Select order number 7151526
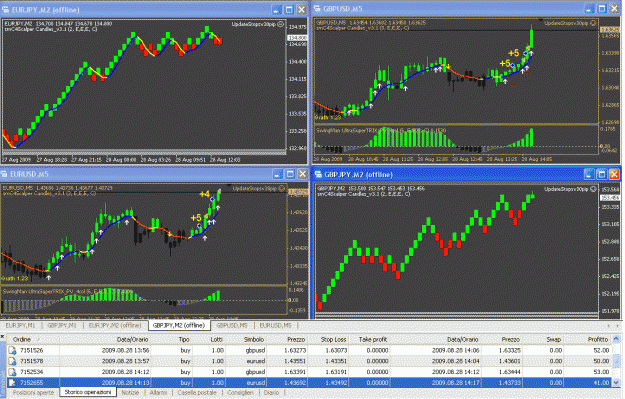This screenshot has height=399, width=625. point(32,351)
